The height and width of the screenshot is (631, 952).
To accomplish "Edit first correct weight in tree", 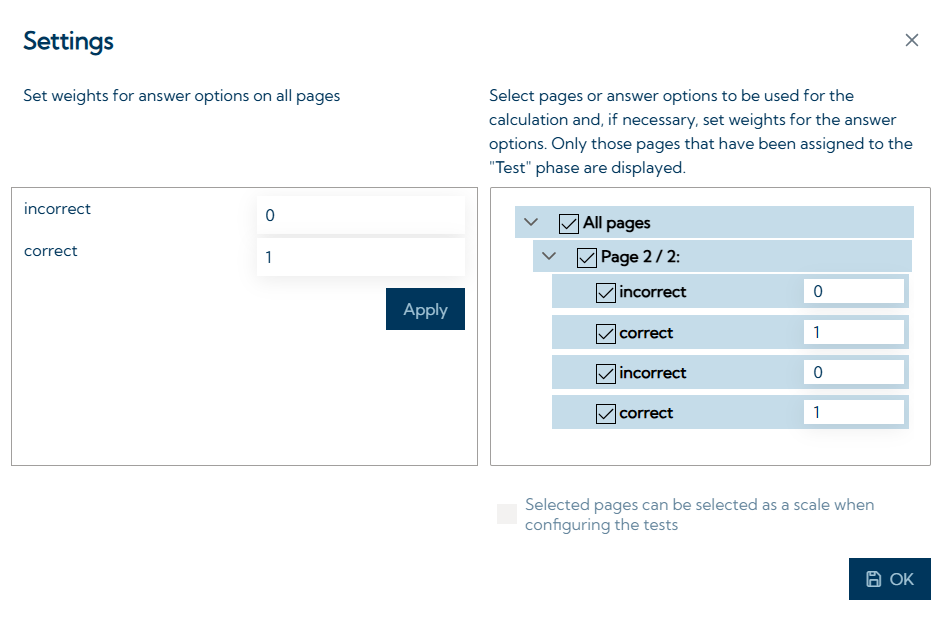I will [853, 332].
